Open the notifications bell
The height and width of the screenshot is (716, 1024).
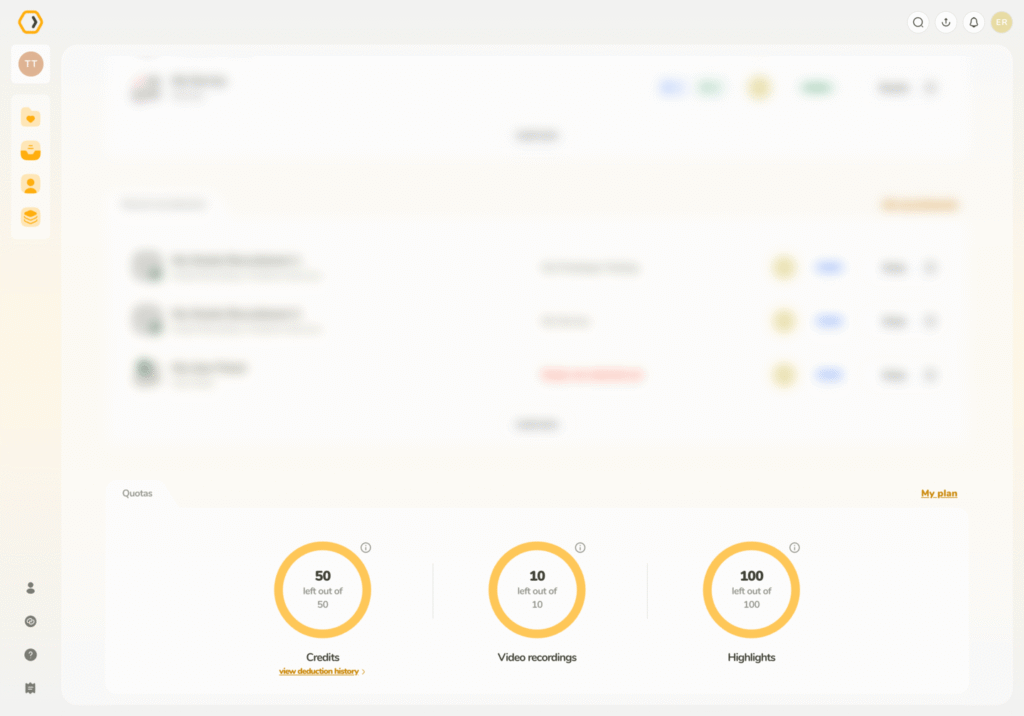(973, 22)
